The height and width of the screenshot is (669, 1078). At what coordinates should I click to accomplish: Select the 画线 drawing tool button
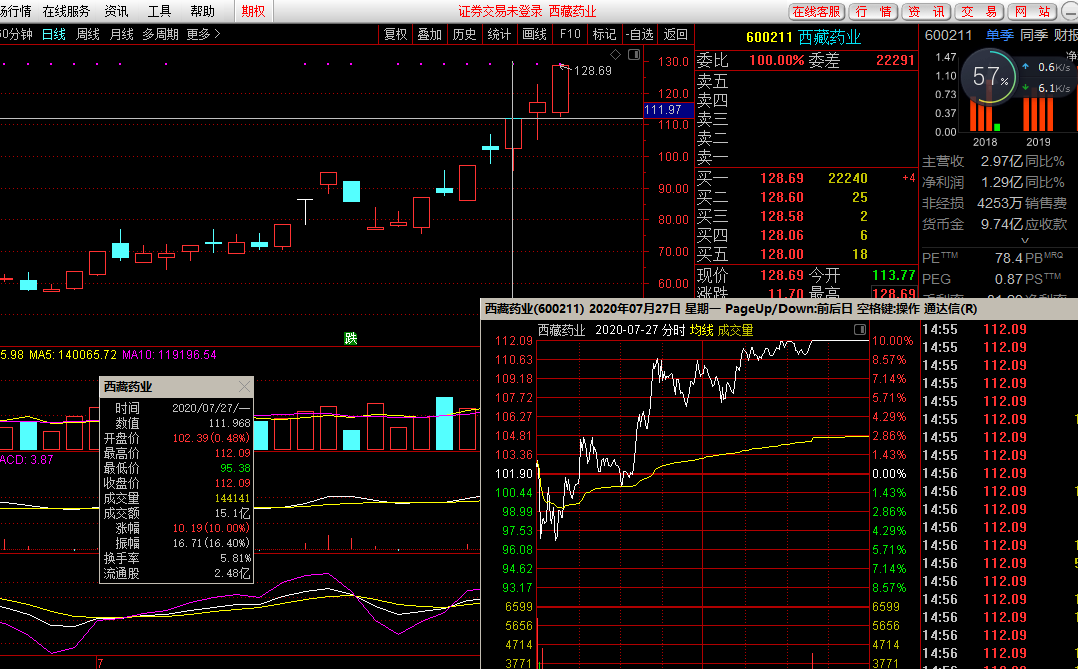(534, 34)
